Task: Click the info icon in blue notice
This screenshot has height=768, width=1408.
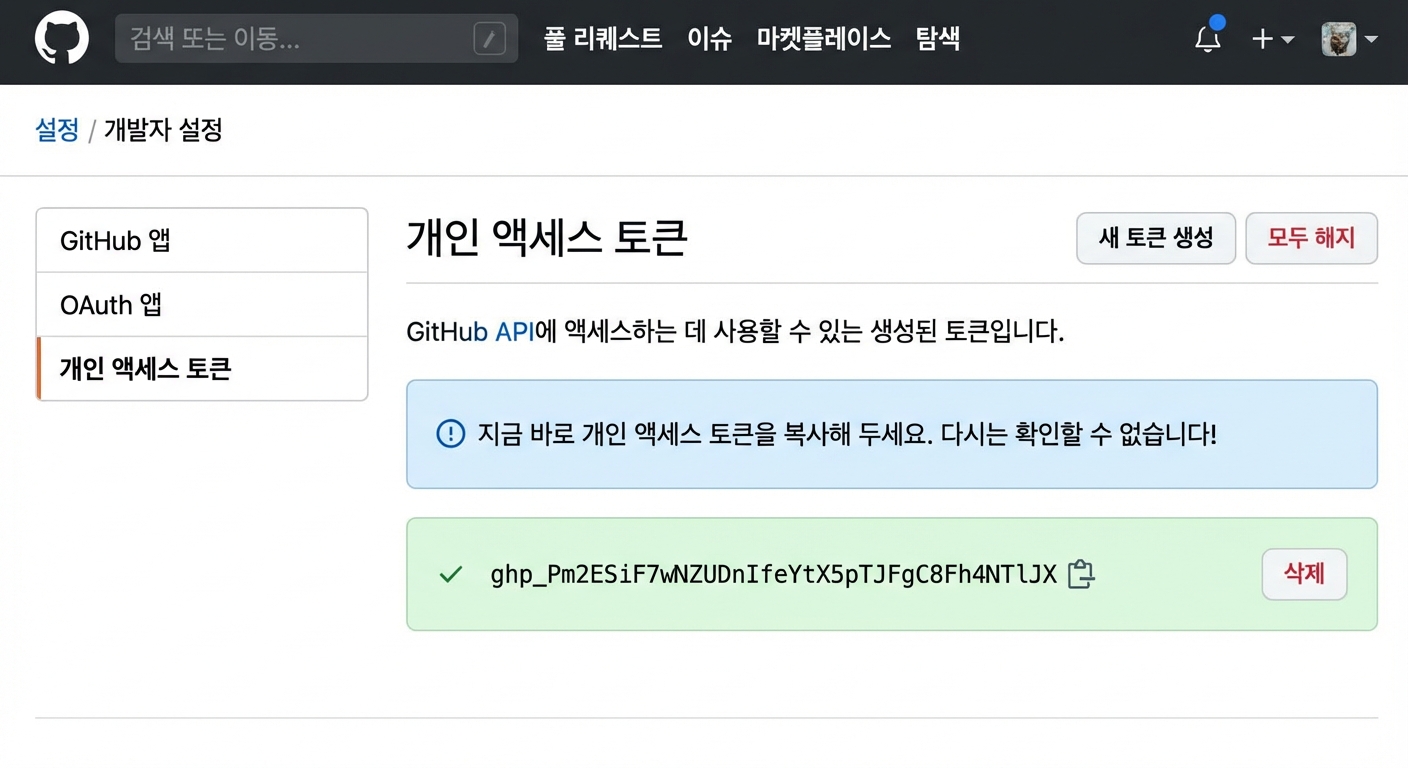Action: [x=451, y=434]
